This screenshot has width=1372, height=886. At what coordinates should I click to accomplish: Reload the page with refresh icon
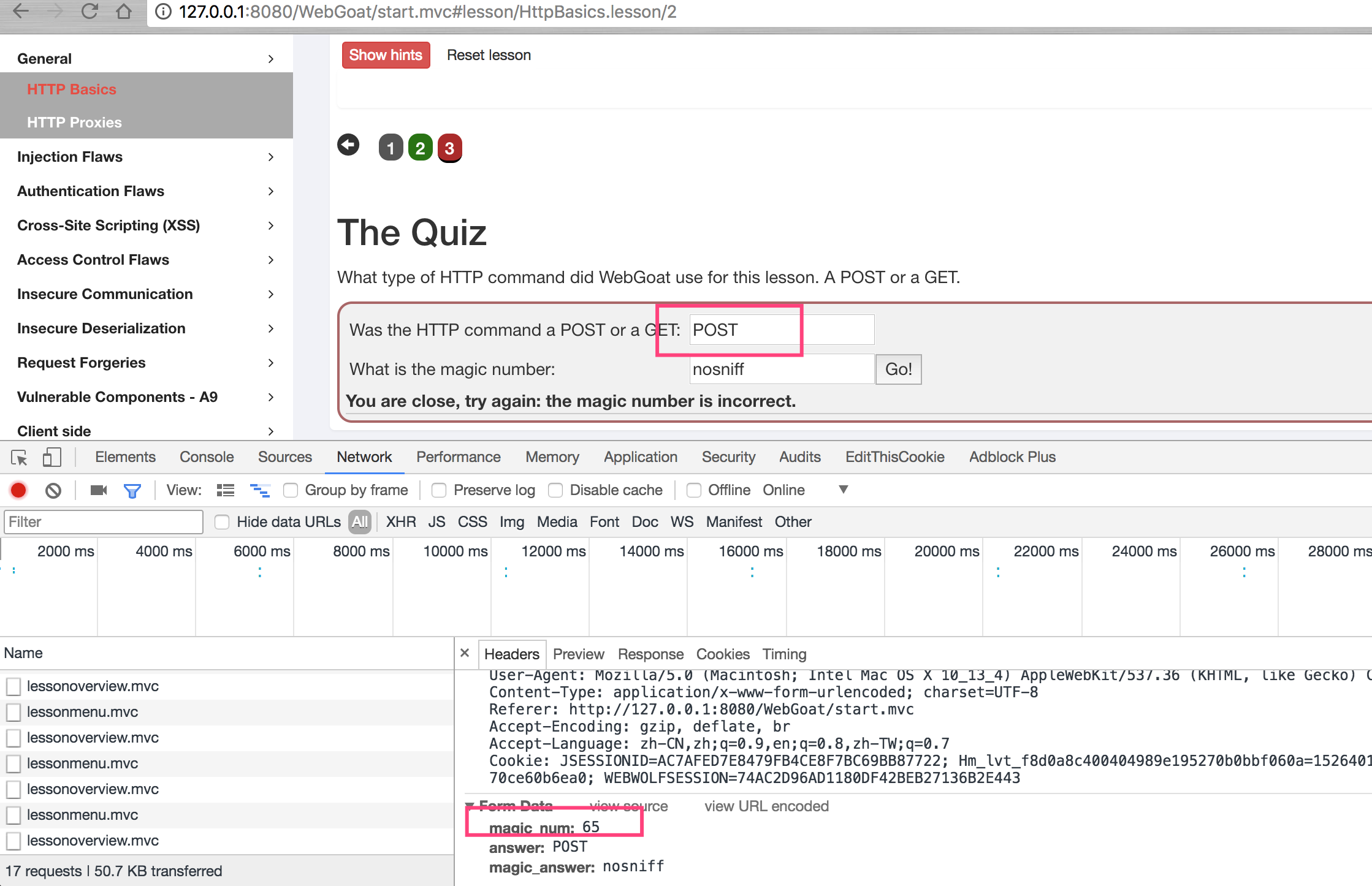[90, 11]
